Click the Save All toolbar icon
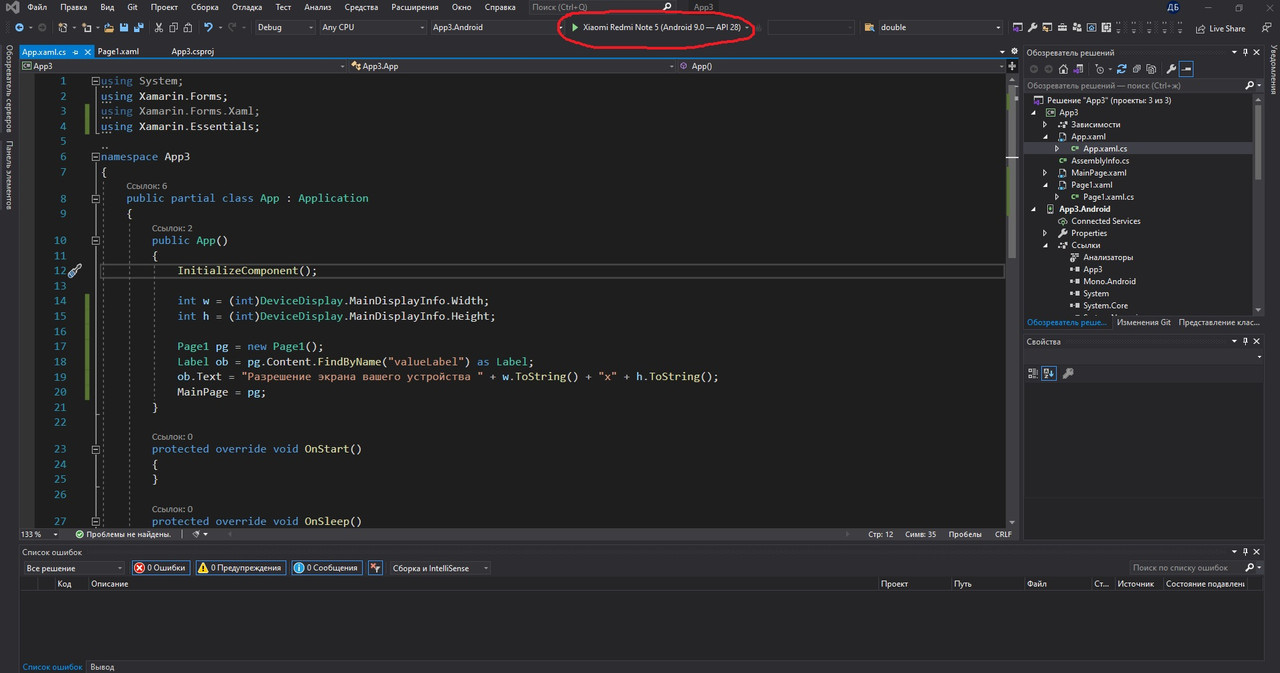This screenshot has height=673, width=1280. click(137, 27)
